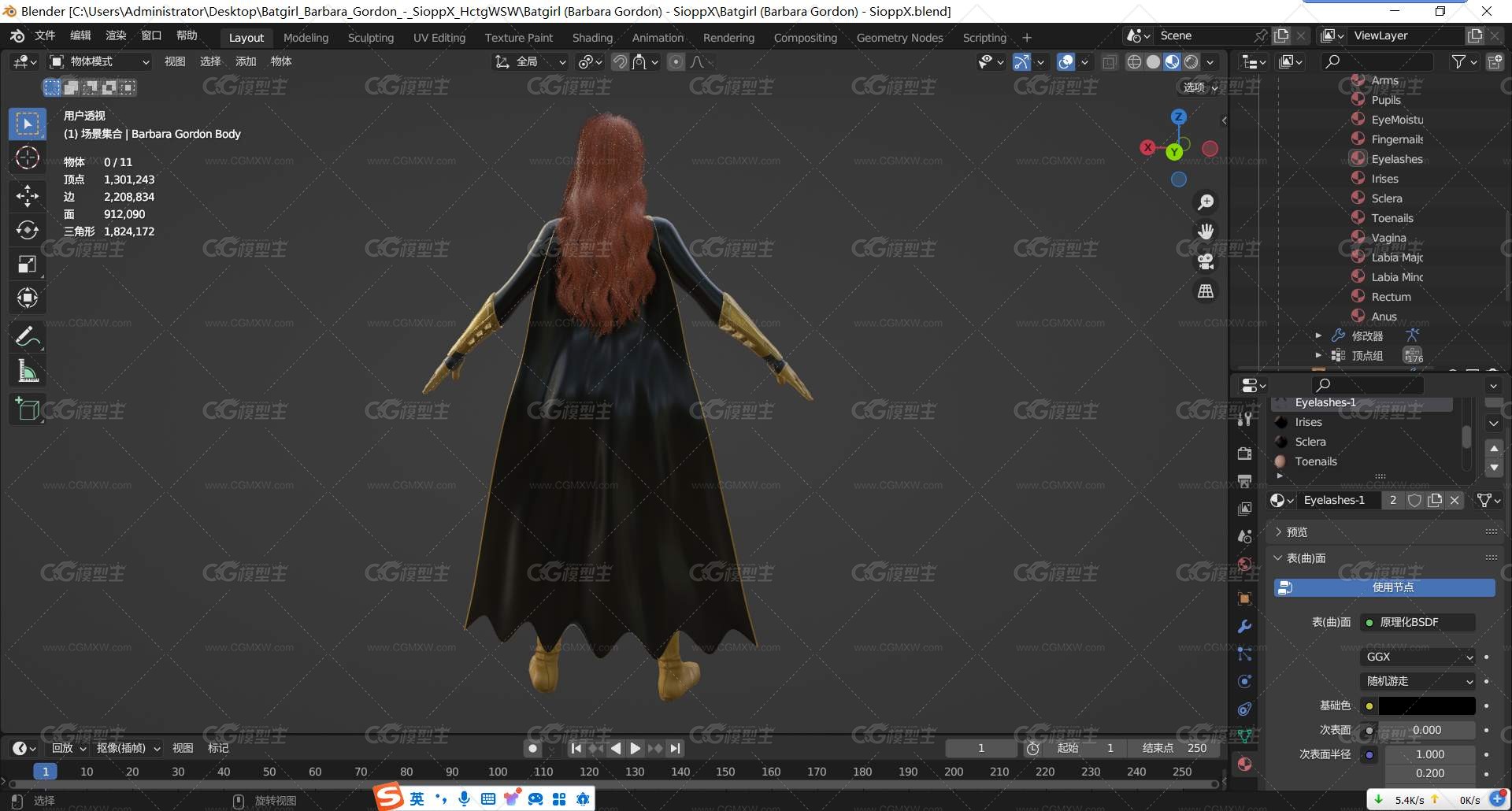1512x811 pixels.
Task: Open the Scene properties tab
Action: click(x=1244, y=536)
